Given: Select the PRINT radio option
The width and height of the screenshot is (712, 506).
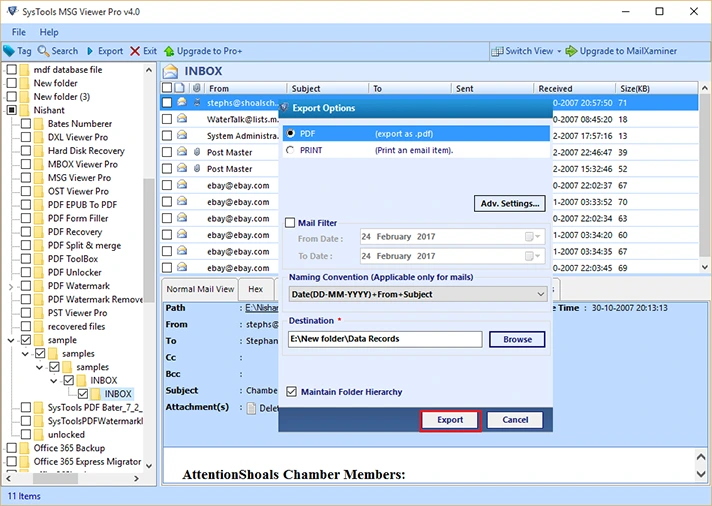Looking at the screenshot, I should click(291, 150).
